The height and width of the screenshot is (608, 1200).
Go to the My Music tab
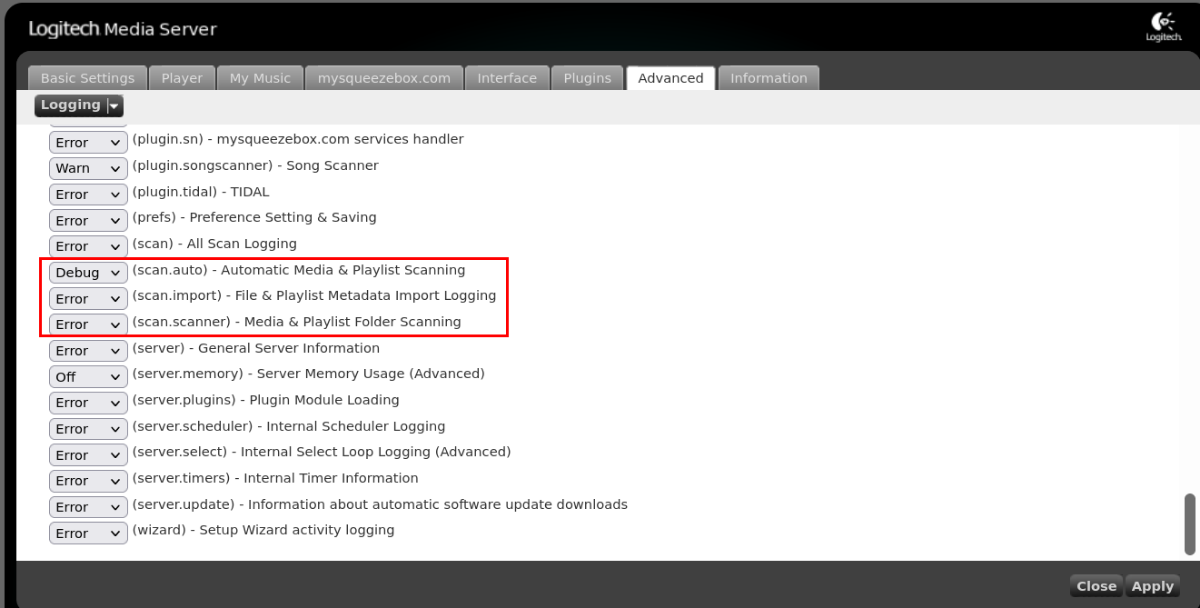260,78
